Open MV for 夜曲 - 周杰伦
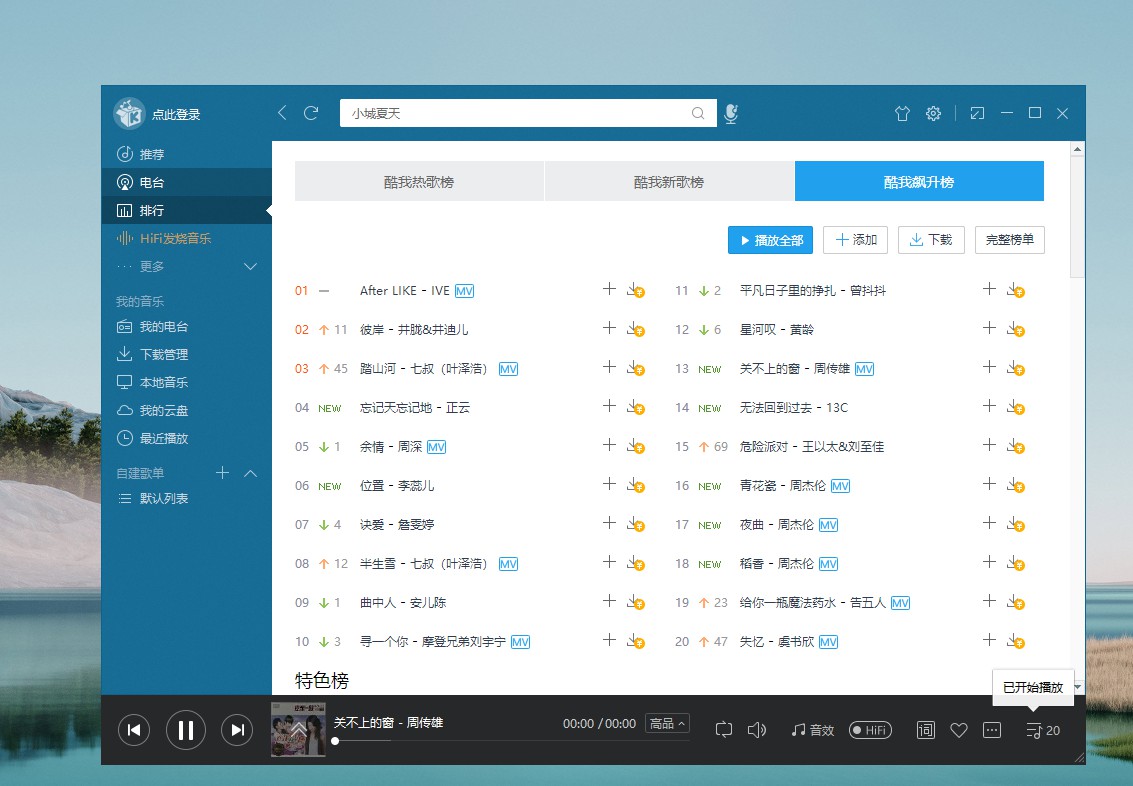Image resolution: width=1133 pixels, height=786 pixels. [828, 525]
